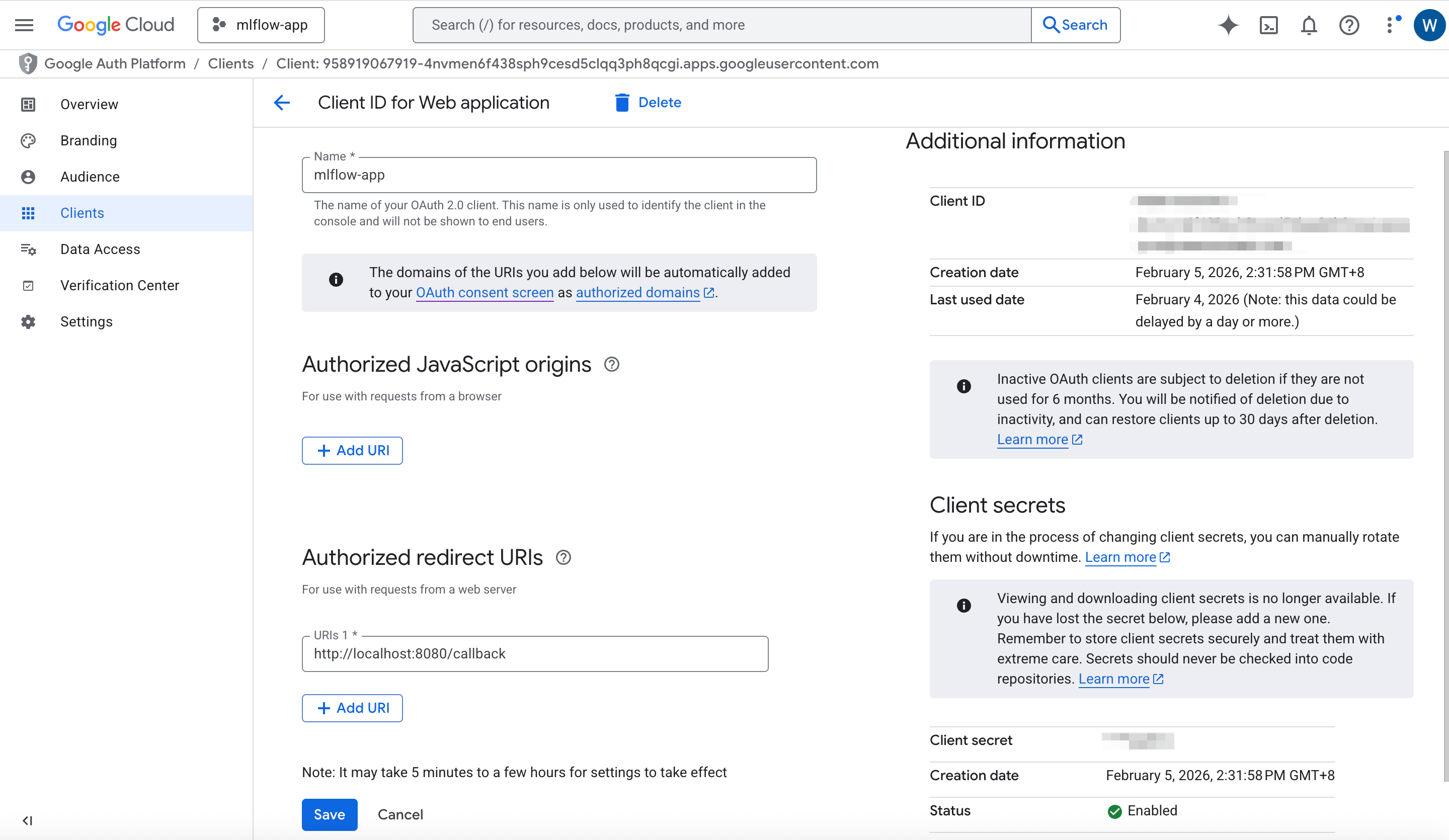Open the notifications bell
The height and width of the screenshot is (840, 1449).
pyautogui.click(x=1308, y=25)
